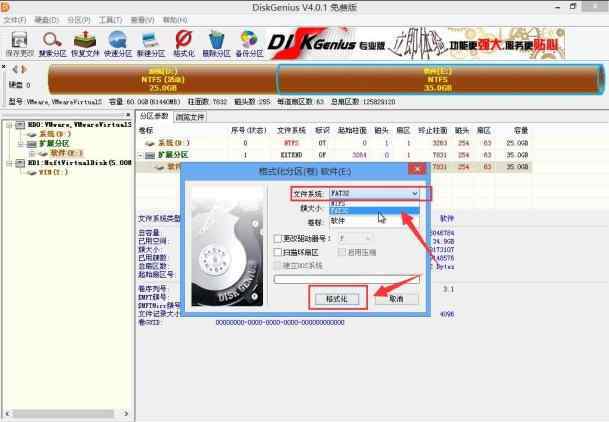Open the 查看(V) View menu

pos(143,20)
